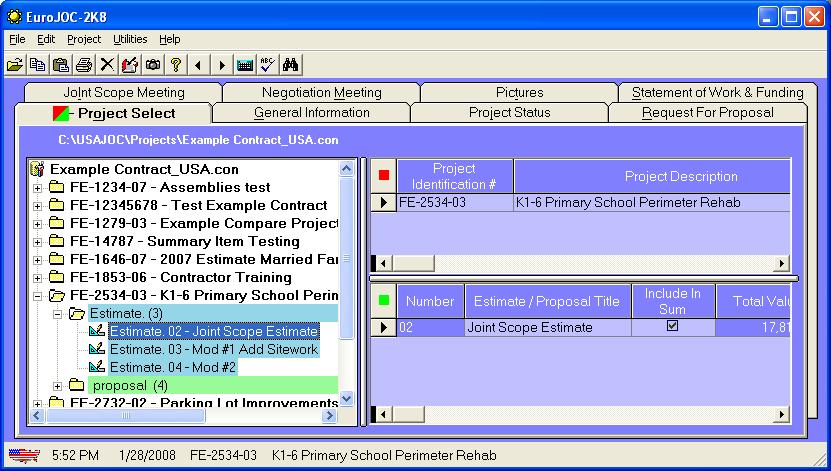Click the red square in projects grid
Screen dimensions: 831x471
tap(384, 176)
